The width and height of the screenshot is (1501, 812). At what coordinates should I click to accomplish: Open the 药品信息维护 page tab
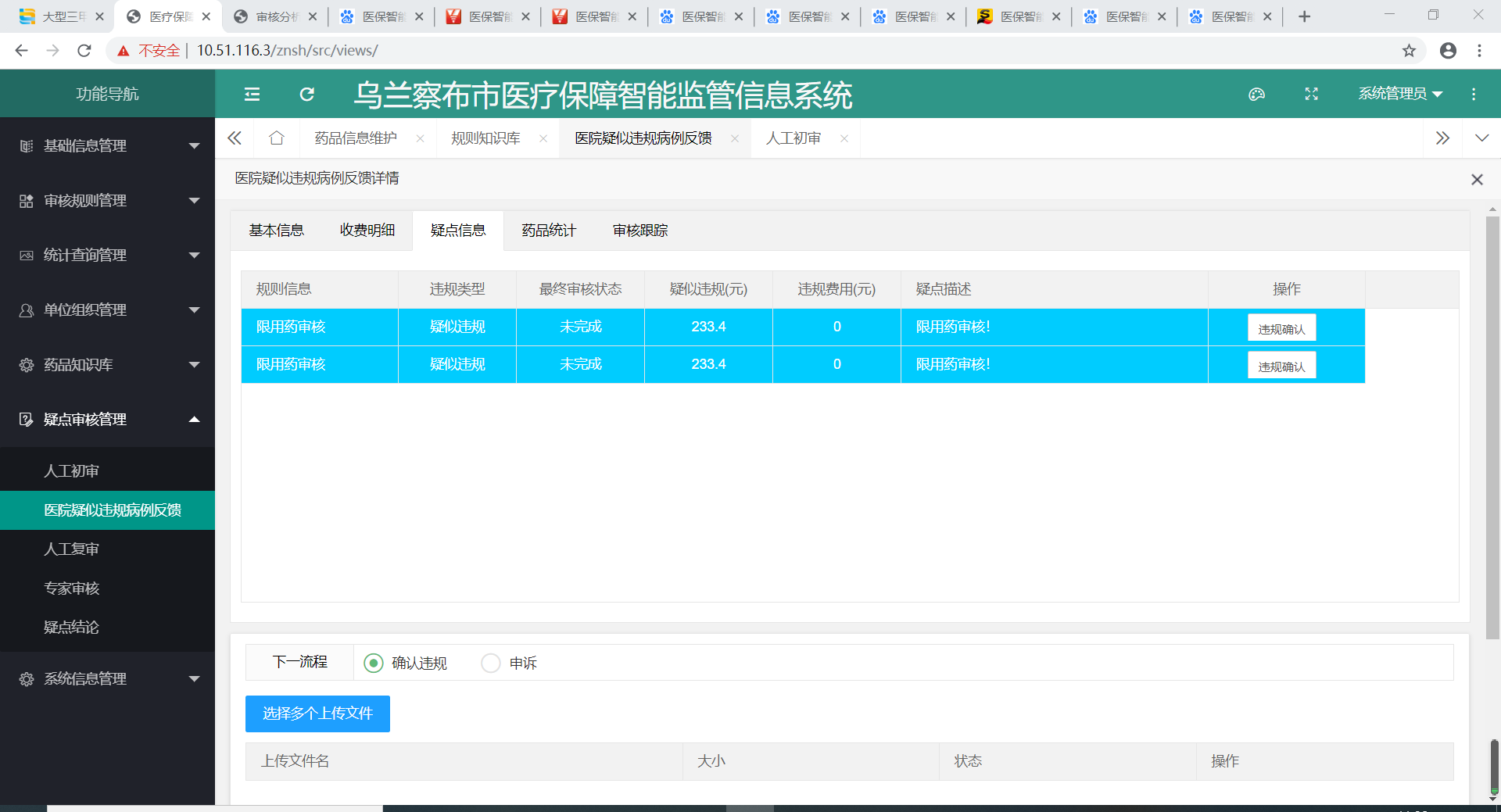tap(356, 138)
